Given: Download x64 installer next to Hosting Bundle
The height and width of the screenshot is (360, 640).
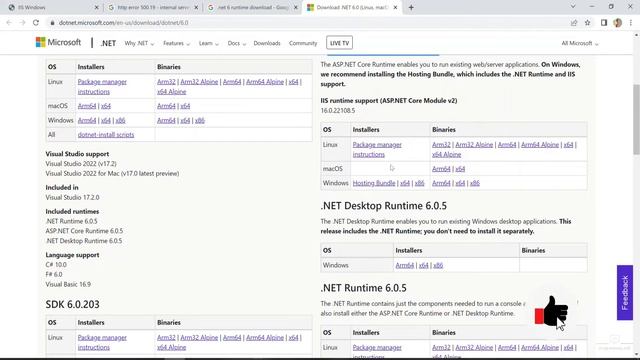Looking at the screenshot, I should 405,183.
